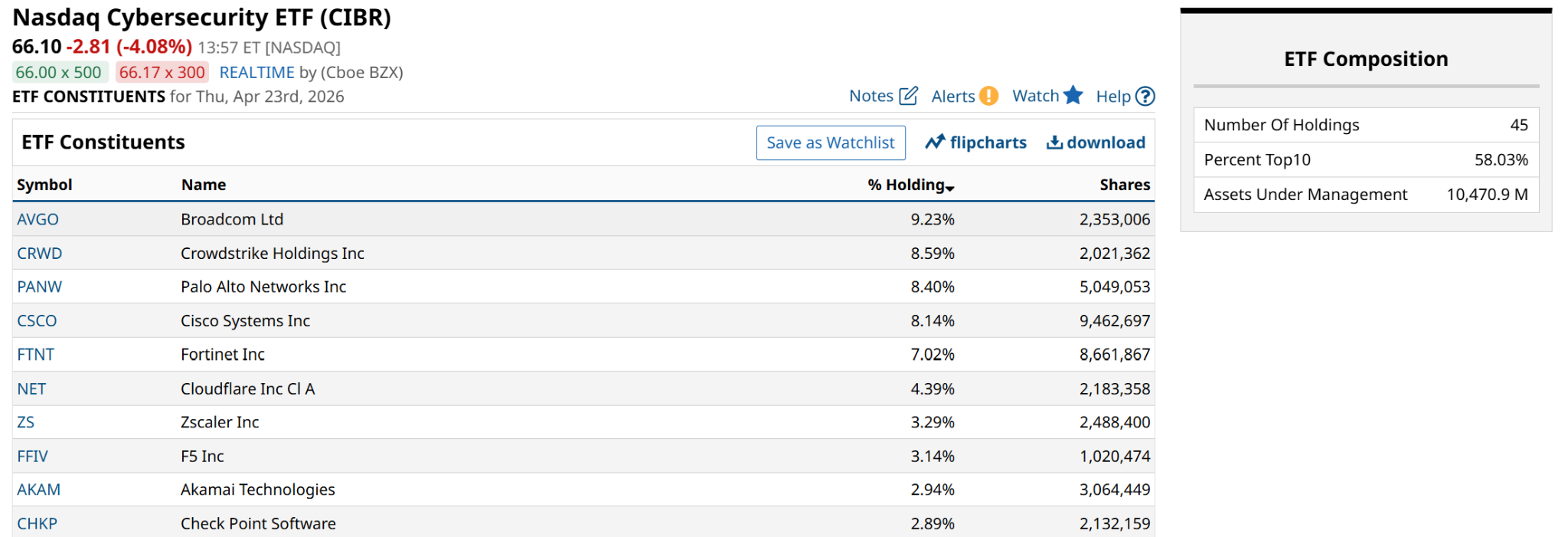Click the bid 66.00 x 500
1568x537 pixels.
[x=59, y=72]
